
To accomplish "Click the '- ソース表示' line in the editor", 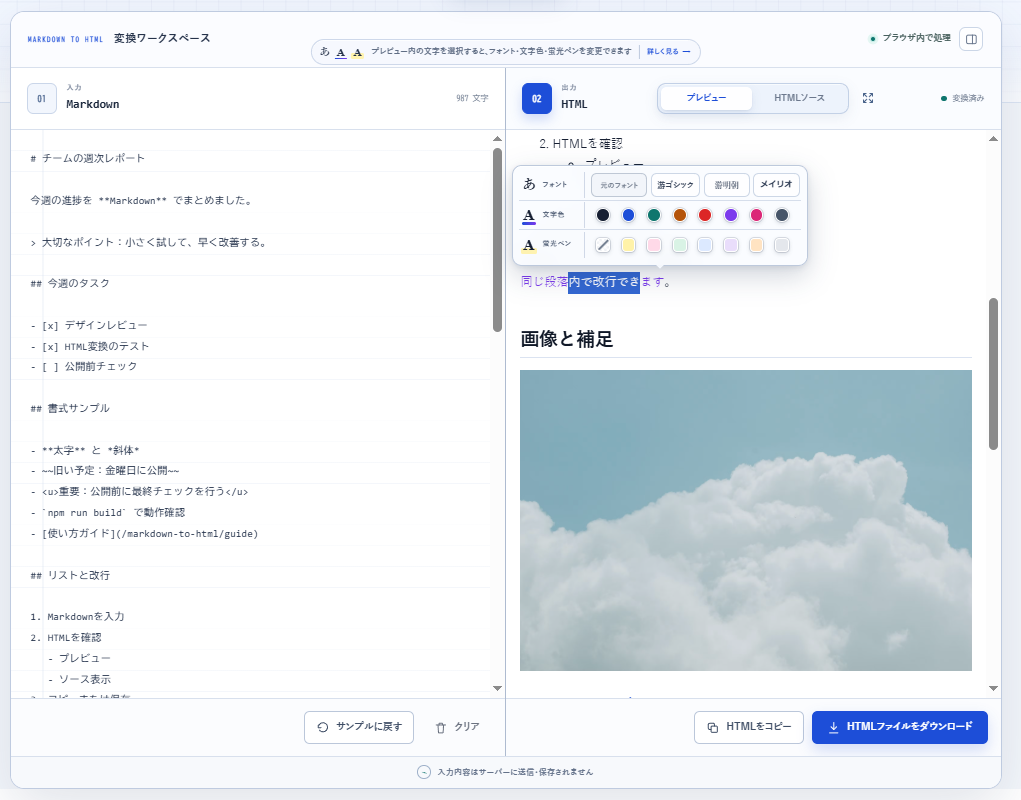I will point(79,679).
